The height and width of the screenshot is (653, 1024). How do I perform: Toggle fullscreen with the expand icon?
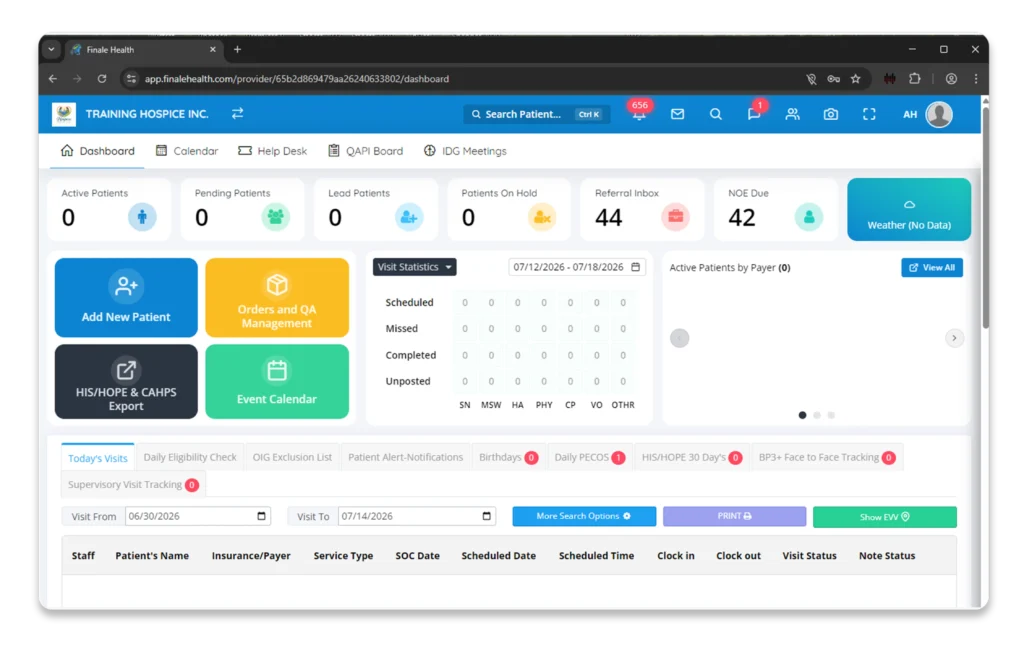pos(869,114)
